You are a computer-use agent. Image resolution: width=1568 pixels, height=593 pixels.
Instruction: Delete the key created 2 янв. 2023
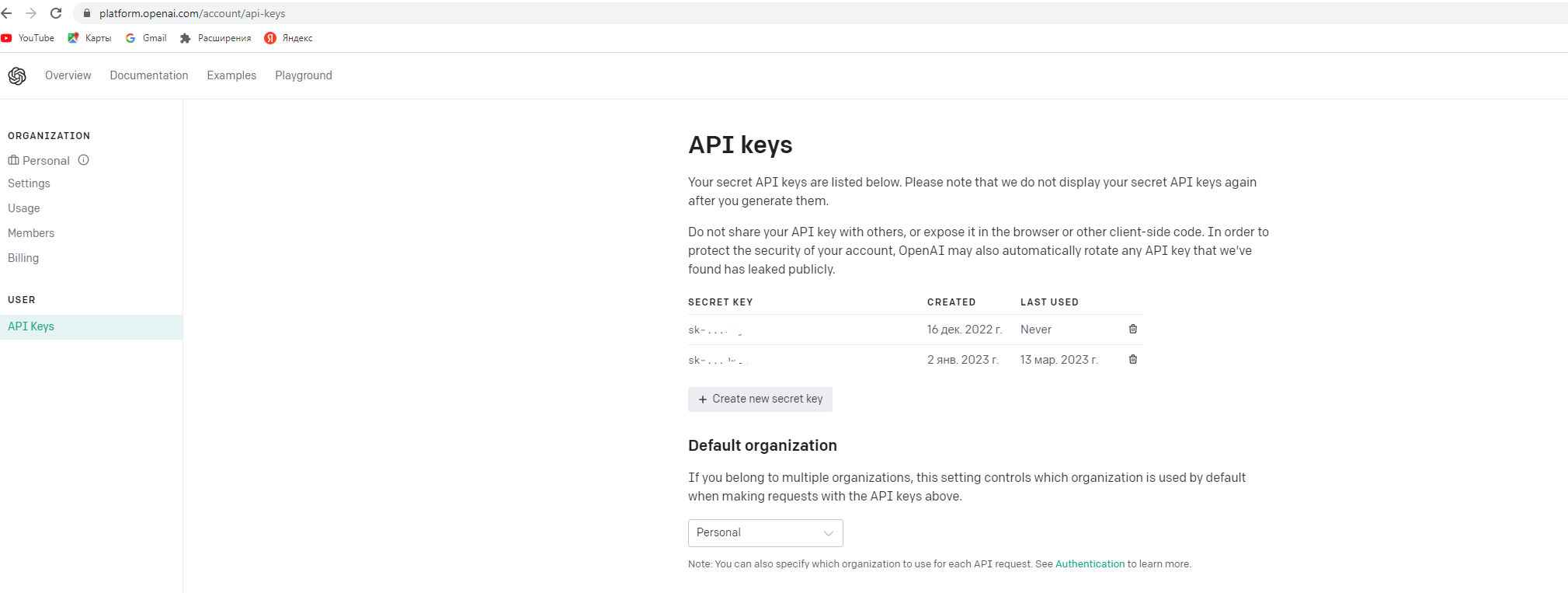tap(1133, 360)
